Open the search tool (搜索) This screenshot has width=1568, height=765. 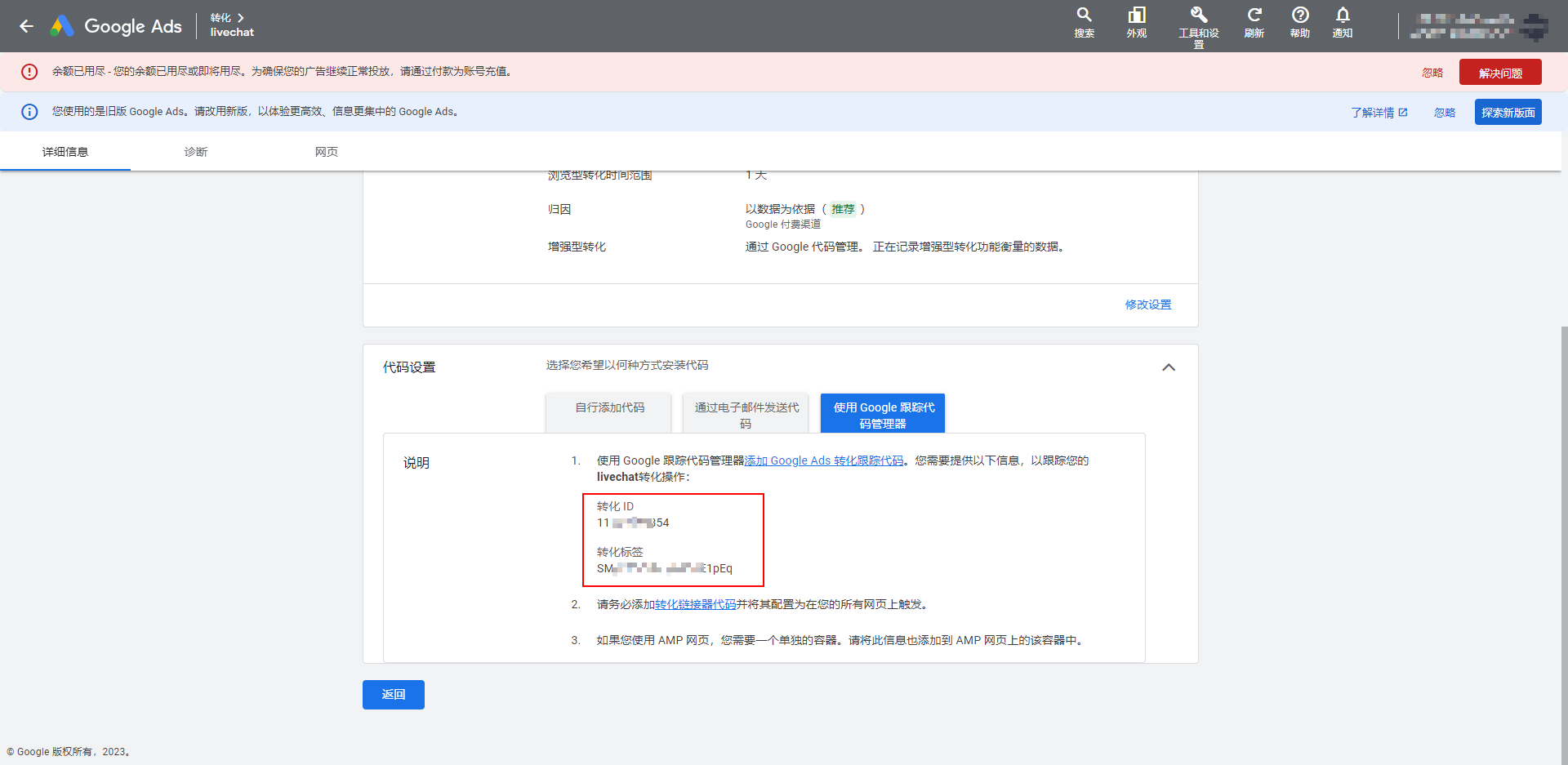point(1084,23)
